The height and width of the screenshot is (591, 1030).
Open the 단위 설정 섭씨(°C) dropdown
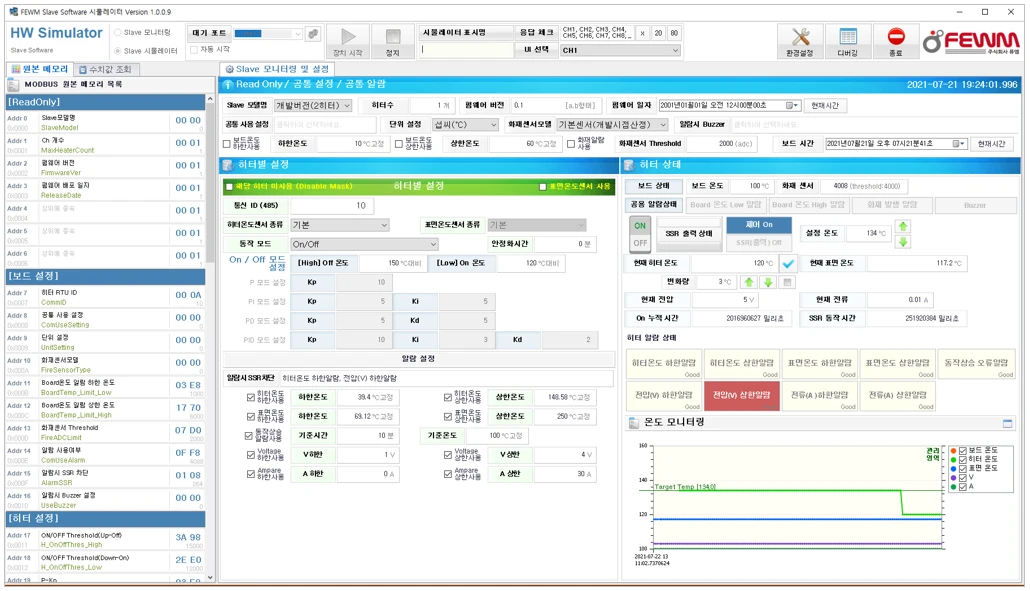pos(493,124)
